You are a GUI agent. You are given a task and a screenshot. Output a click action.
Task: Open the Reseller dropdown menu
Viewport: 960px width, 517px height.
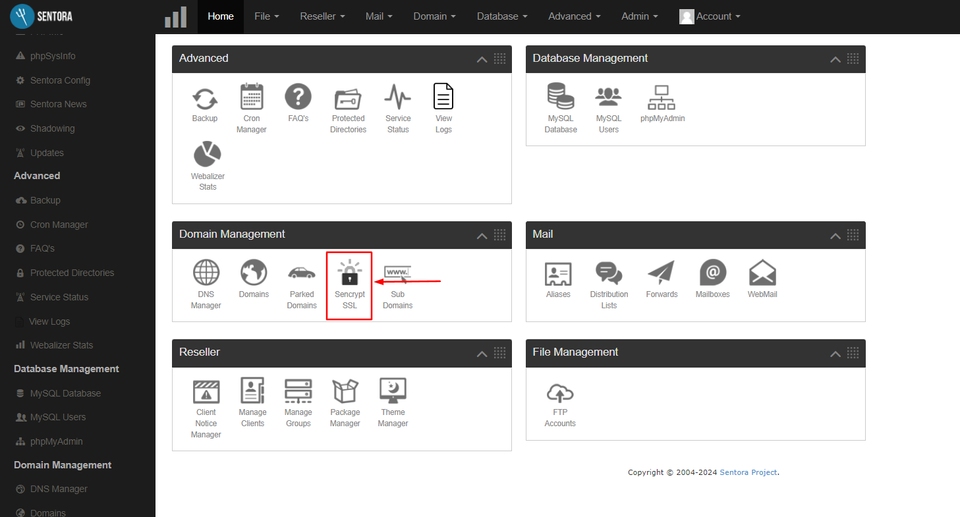[322, 17]
